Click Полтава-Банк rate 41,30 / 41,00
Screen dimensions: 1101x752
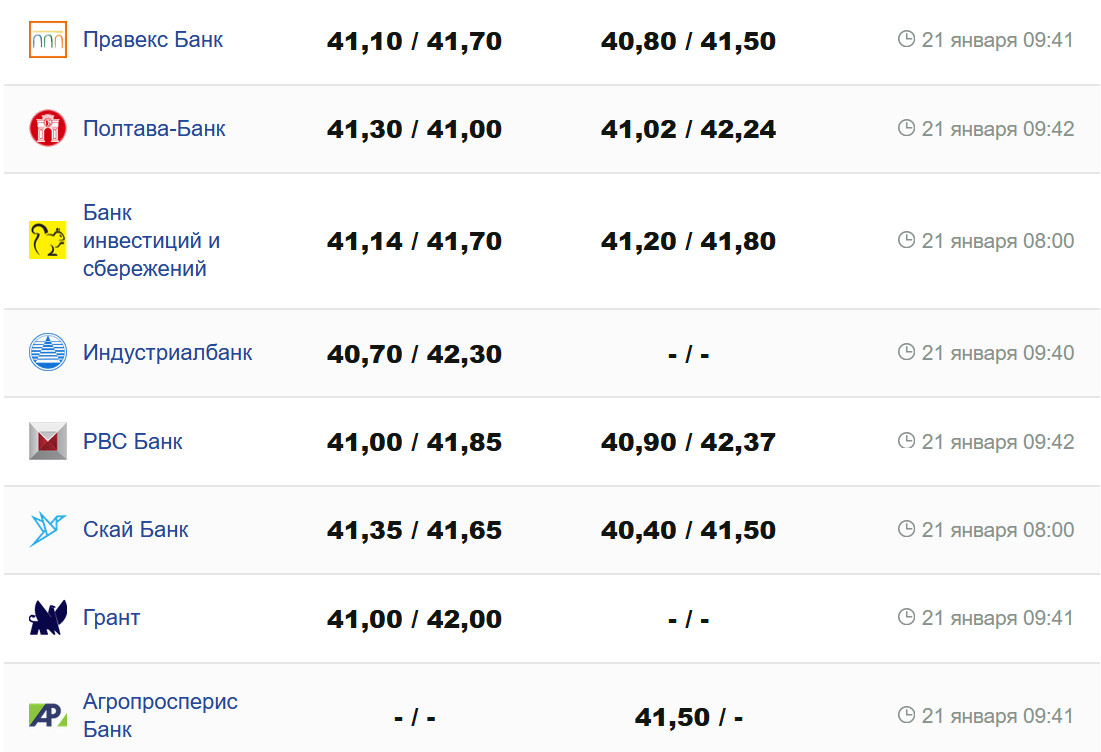(414, 130)
